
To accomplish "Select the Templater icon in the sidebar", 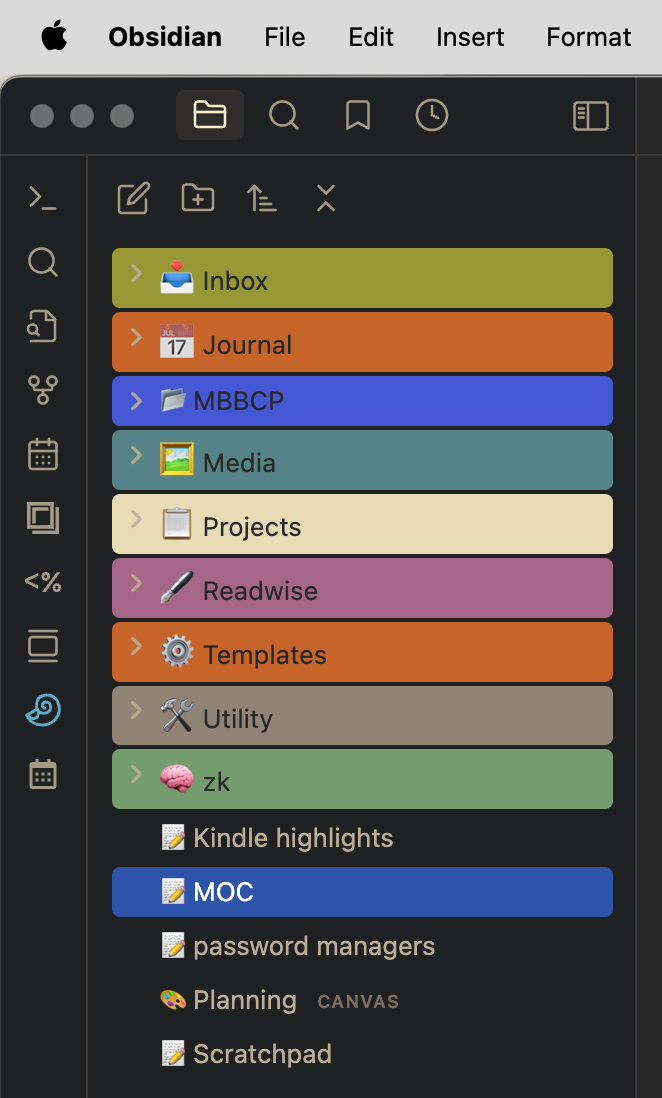I will [x=42, y=582].
